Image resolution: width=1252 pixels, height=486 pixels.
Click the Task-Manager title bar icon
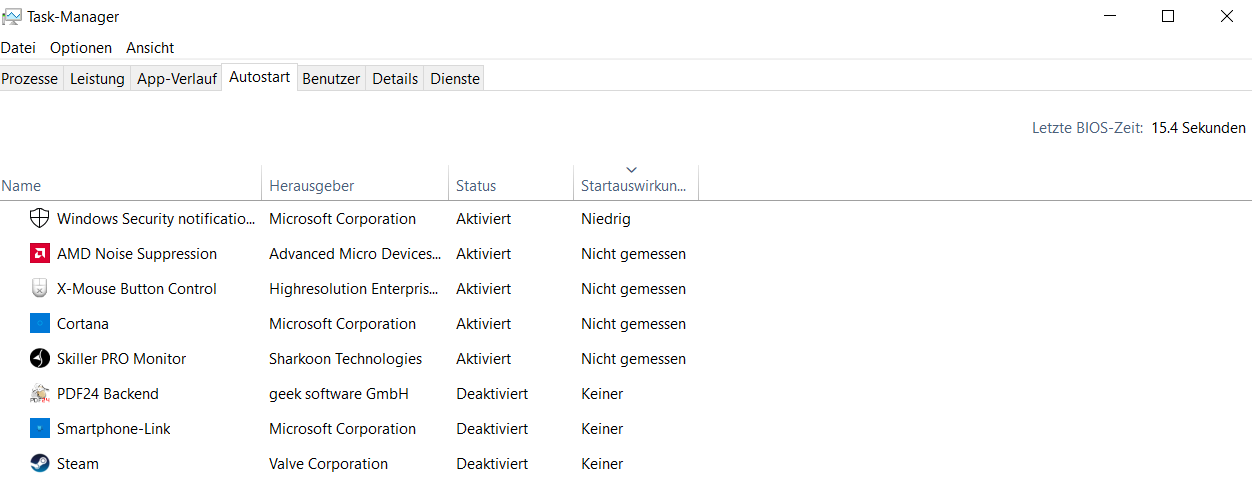(x=12, y=17)
